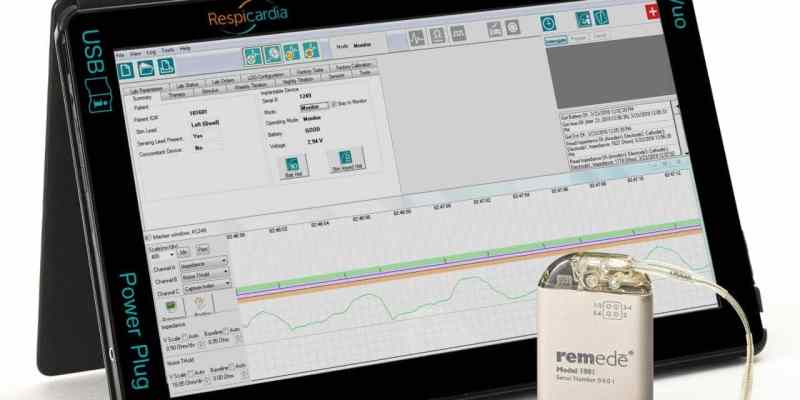
Task: Click the first teal icon beside the Mode label
Action: tap(252, 56)
